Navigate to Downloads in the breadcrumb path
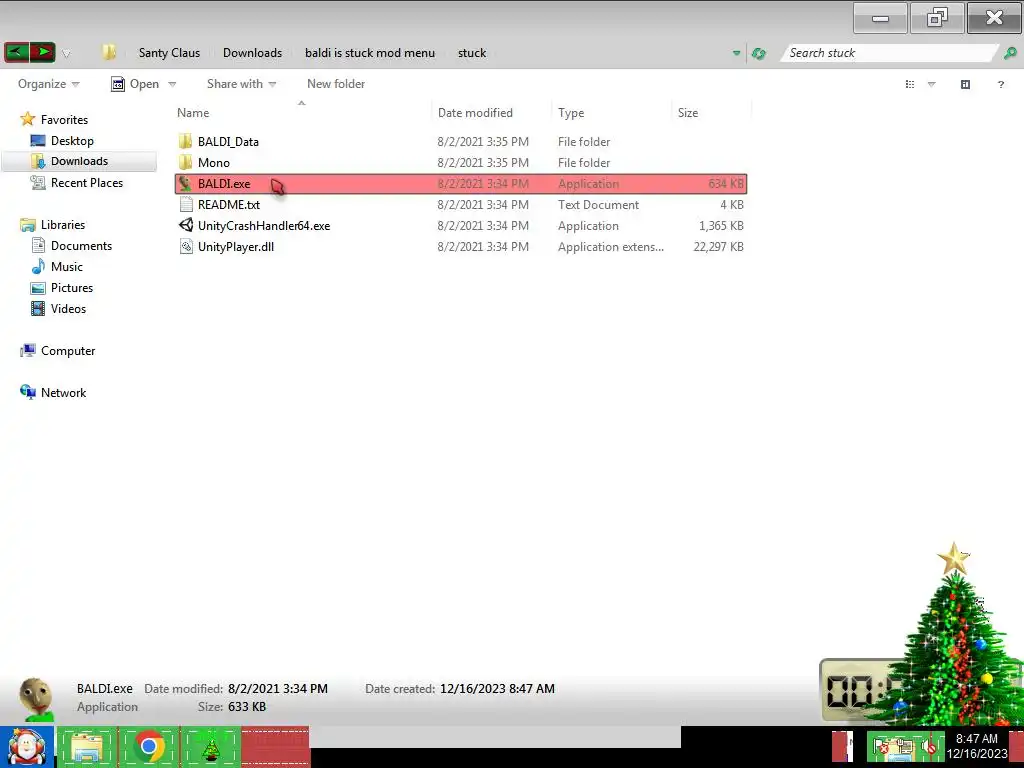The height and width of the screenshot is (768, 1024). [252, 53]
